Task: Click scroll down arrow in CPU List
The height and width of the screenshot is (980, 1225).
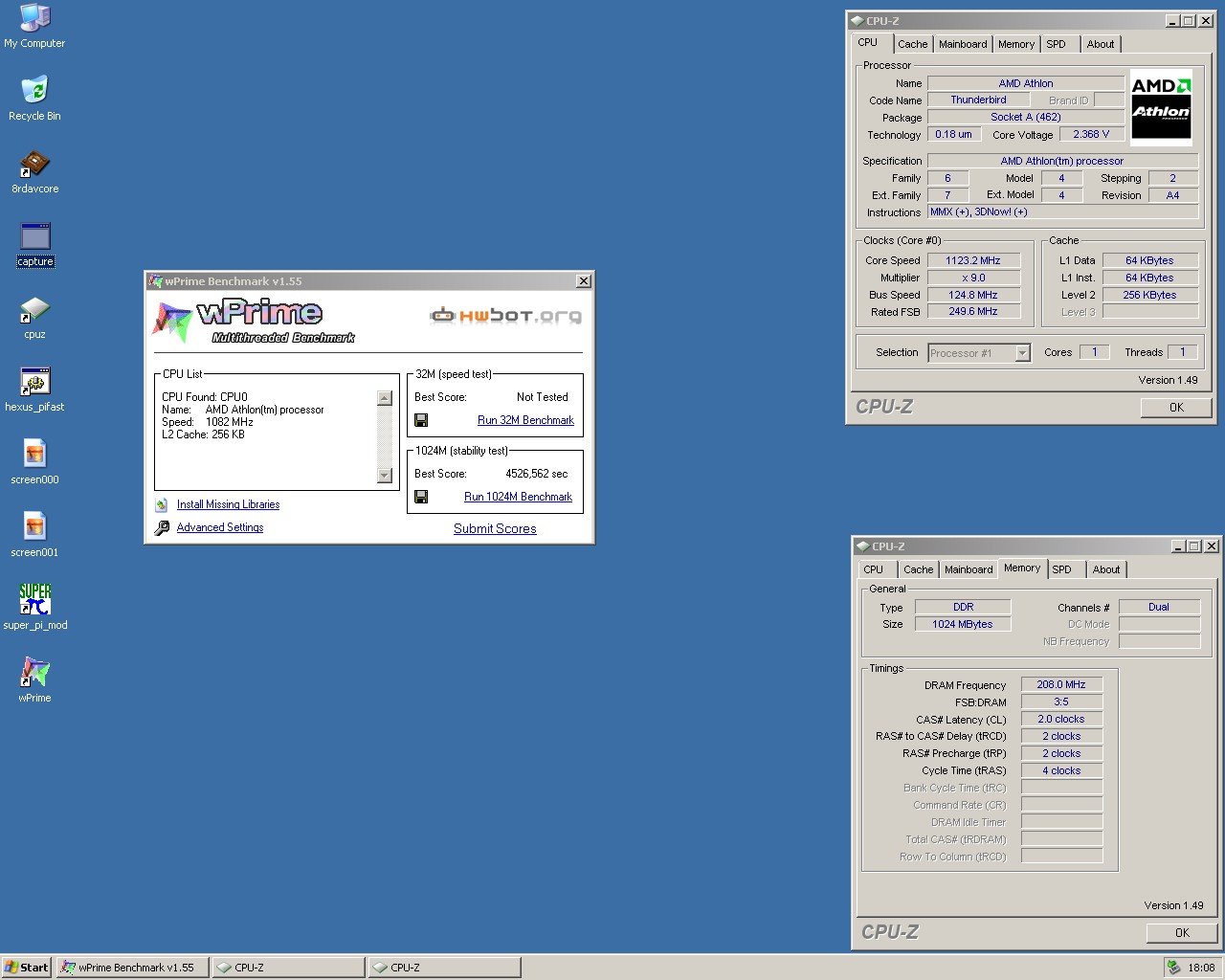Action: point(385,476)
